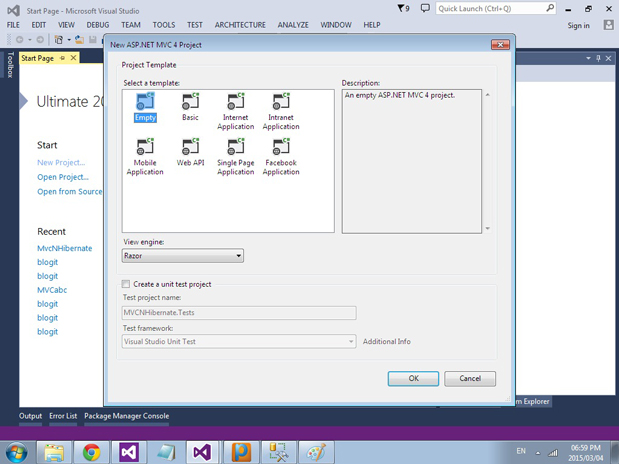Switch to the Error List tab
This screenshot has width=619, height=464.
pos(63,416)
